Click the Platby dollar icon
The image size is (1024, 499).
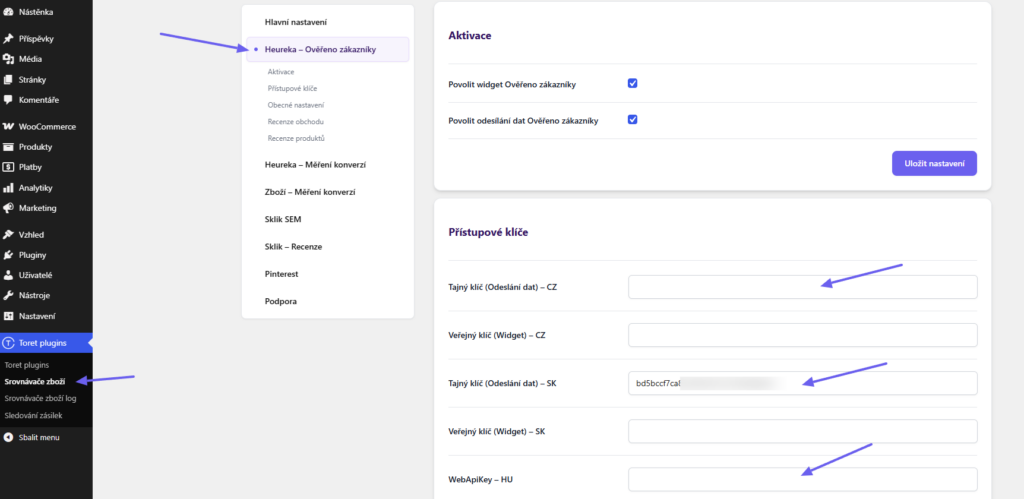click(8, 167)
